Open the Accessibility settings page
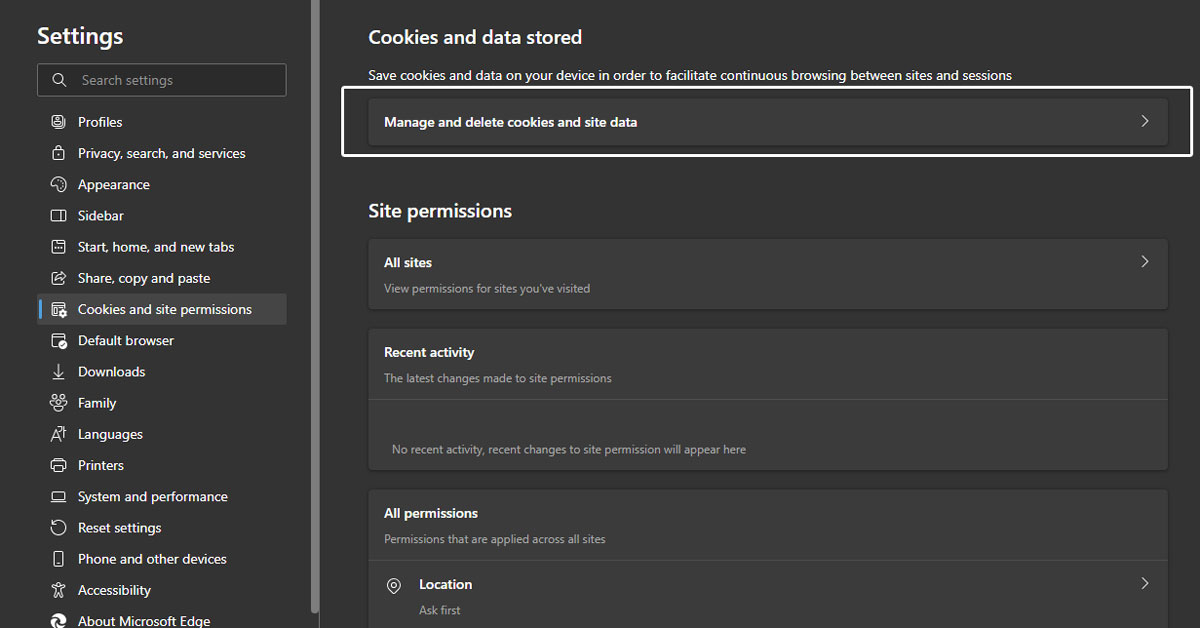 pyautogui.click(x=162, y=590)
